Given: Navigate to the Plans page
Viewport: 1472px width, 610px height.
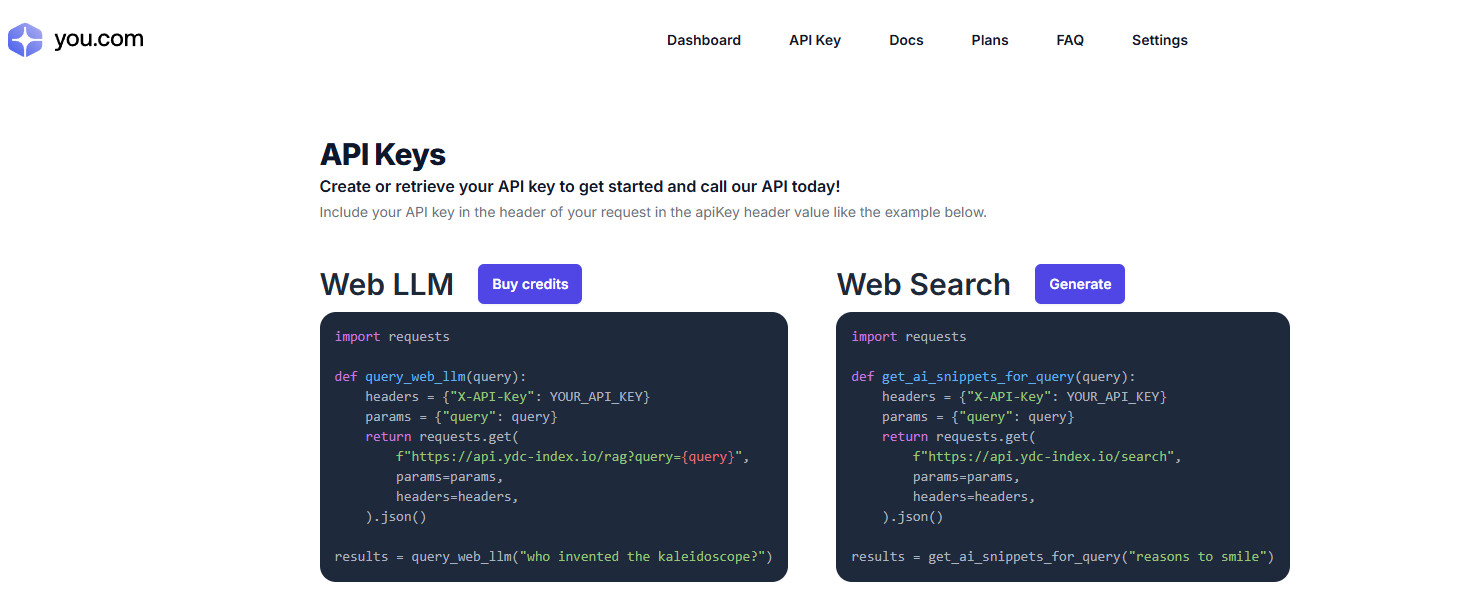Looking at the screenshot, I should (x=990, y=41).
